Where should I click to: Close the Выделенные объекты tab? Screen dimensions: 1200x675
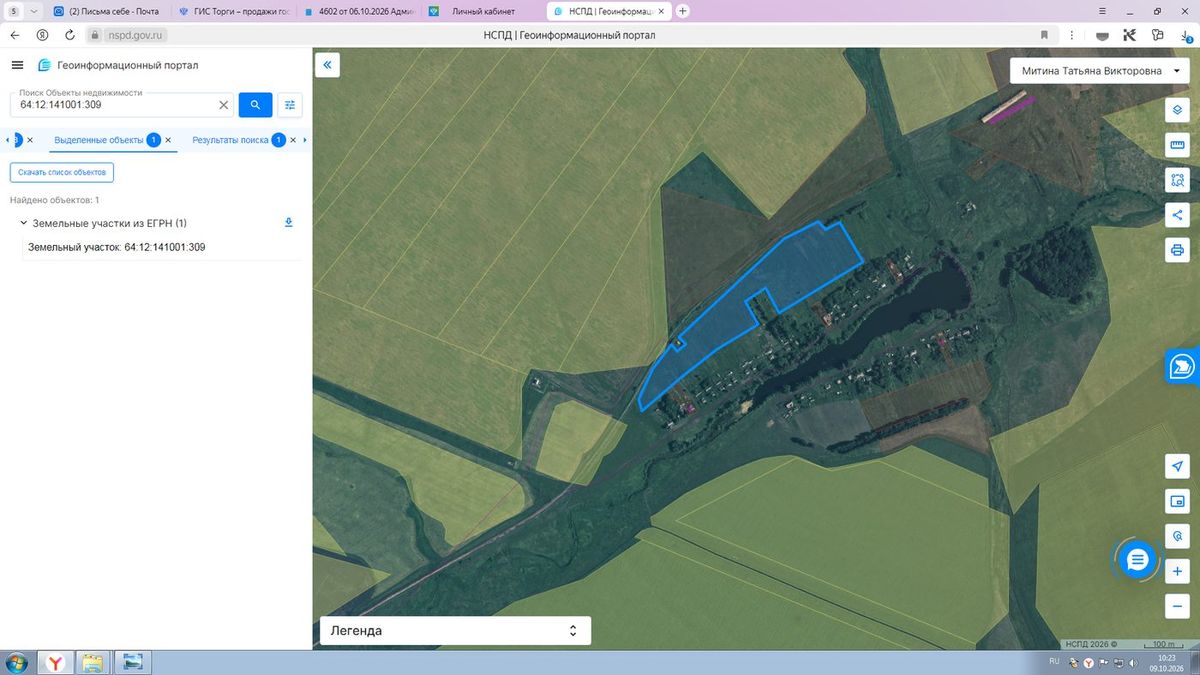coord(168,140)
